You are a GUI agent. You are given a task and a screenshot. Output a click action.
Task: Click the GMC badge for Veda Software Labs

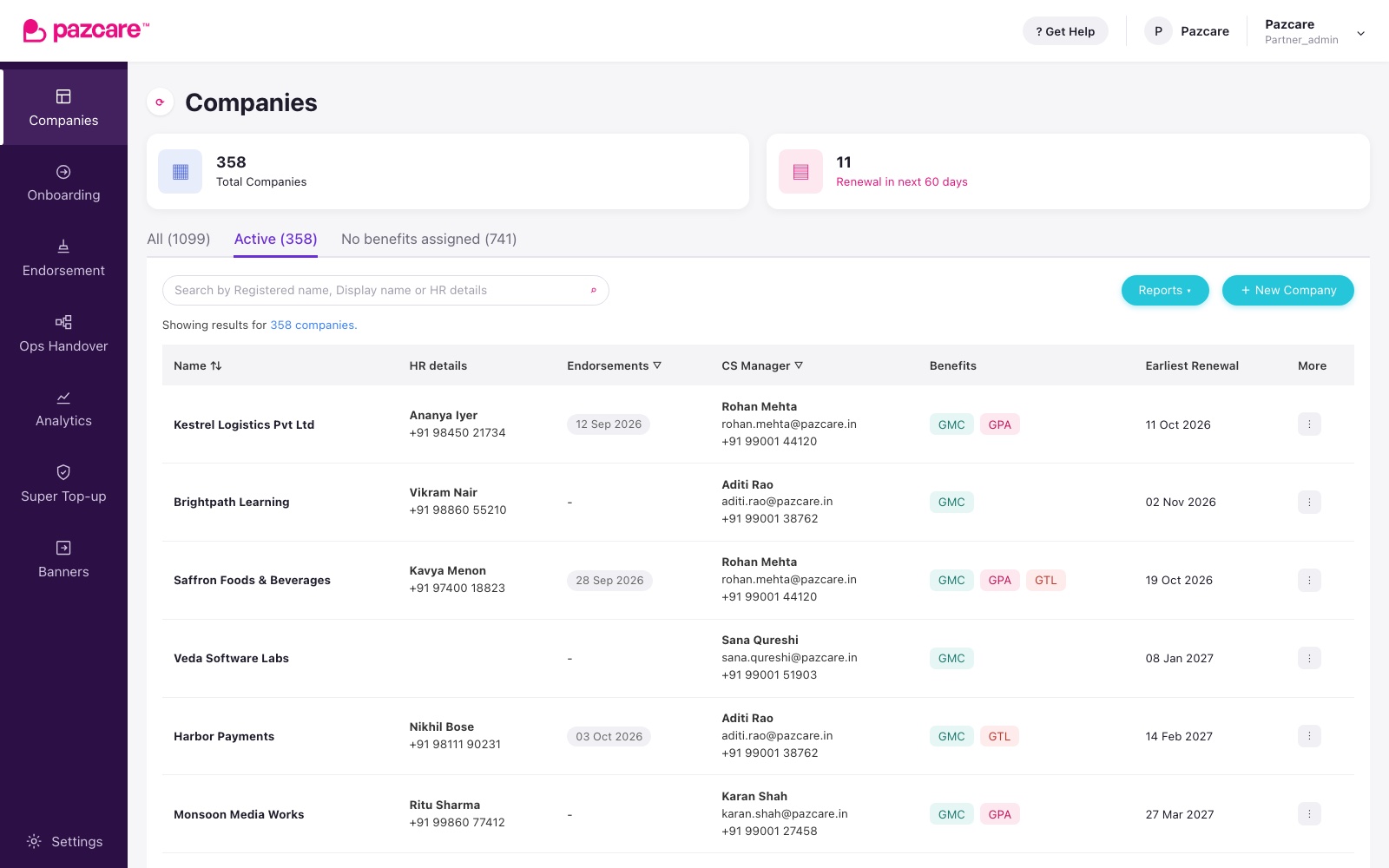pos(951,659)
